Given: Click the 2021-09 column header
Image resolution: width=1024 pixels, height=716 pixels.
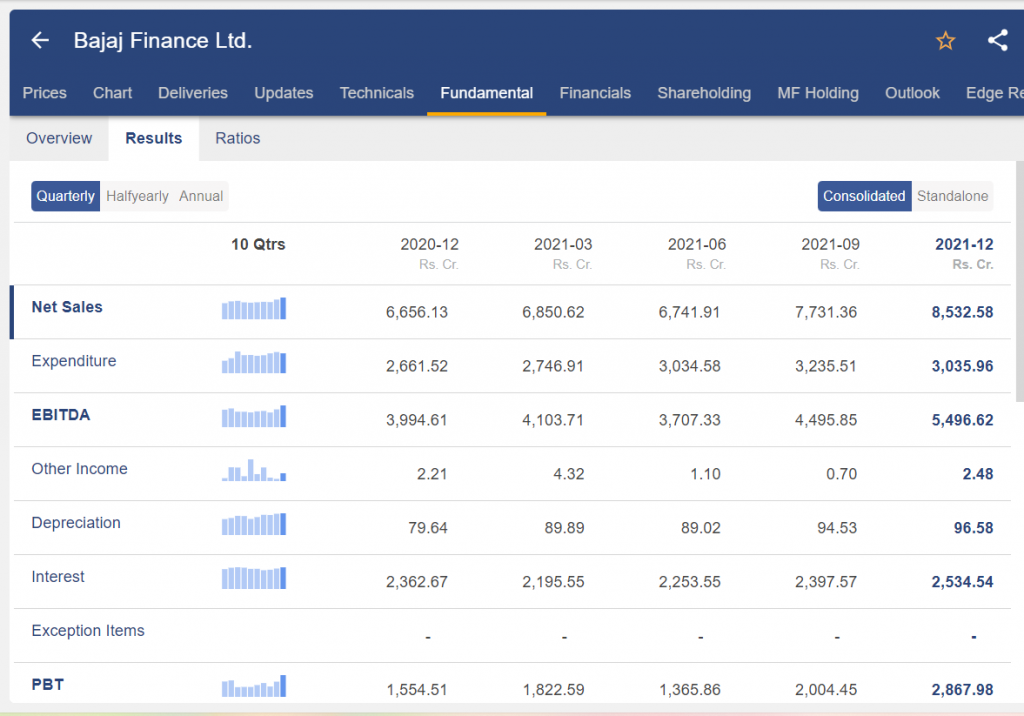Looking at the screenshot, I should tap(831, 244).
